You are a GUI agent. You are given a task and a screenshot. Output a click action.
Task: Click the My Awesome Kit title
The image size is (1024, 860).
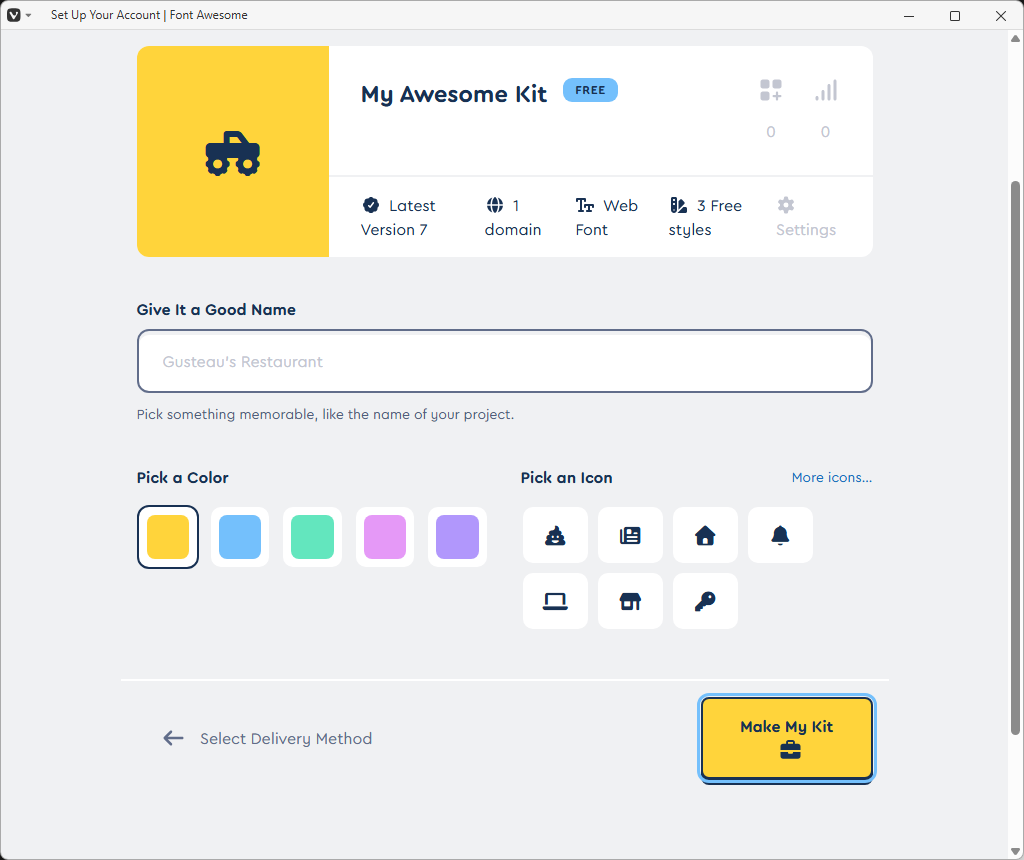454,94
